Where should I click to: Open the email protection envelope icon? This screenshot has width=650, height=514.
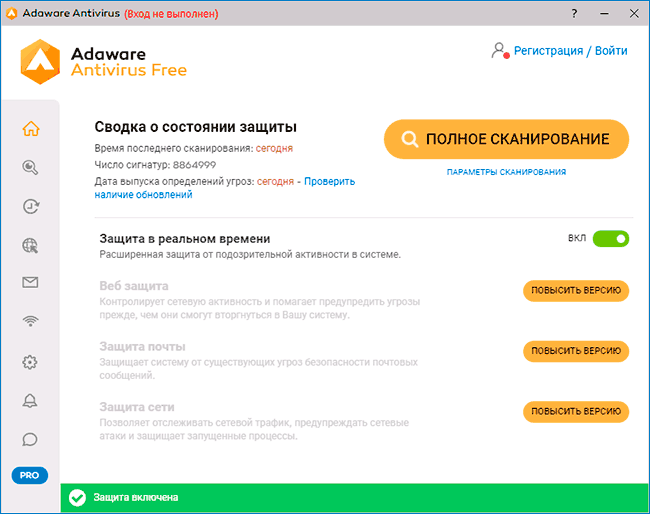(30, 282)
